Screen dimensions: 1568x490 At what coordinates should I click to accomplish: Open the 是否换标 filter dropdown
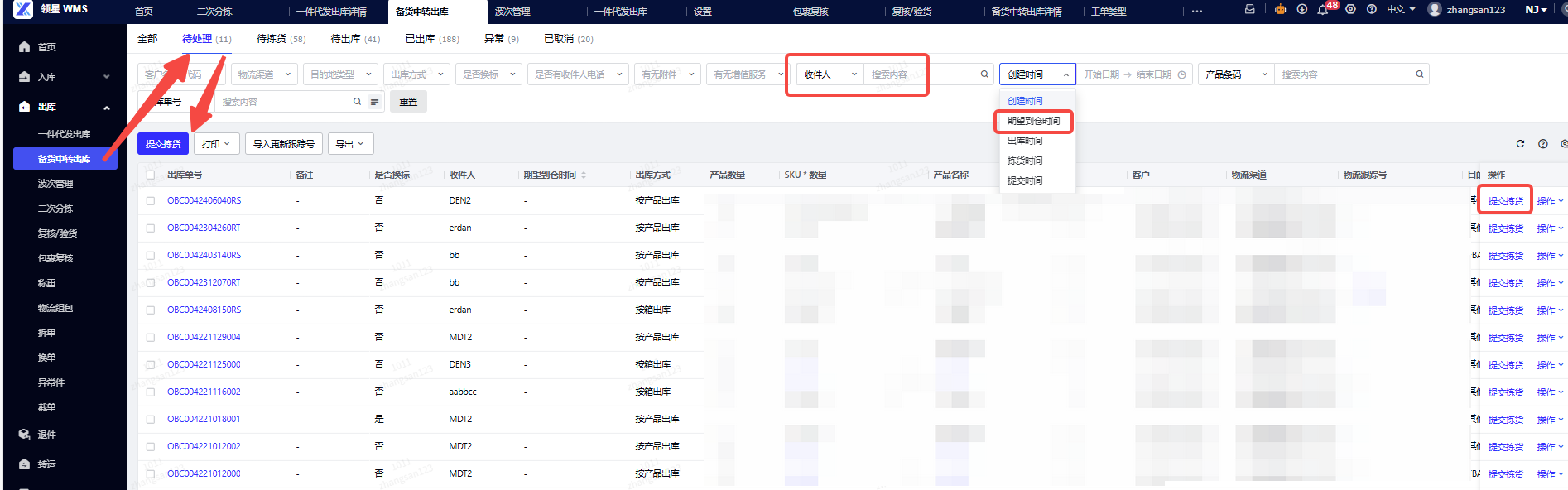(488, 74)
